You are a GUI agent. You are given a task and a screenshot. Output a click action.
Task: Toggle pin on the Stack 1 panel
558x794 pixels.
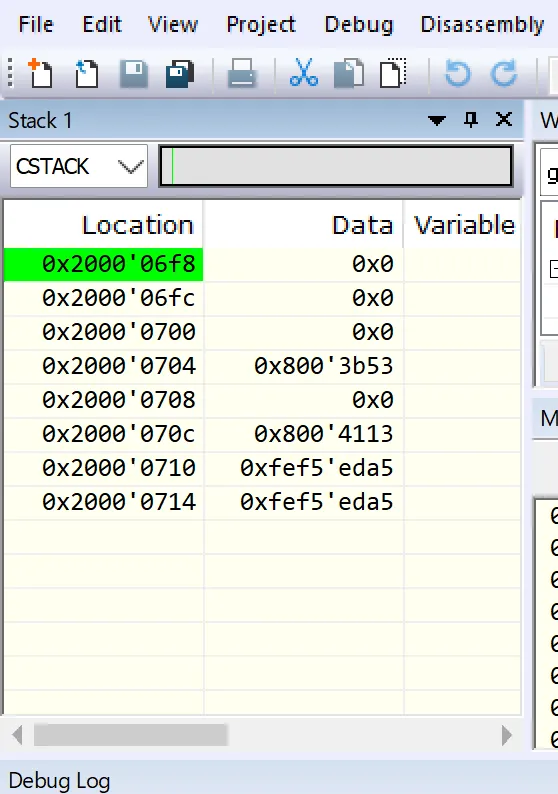pos(471,120)
